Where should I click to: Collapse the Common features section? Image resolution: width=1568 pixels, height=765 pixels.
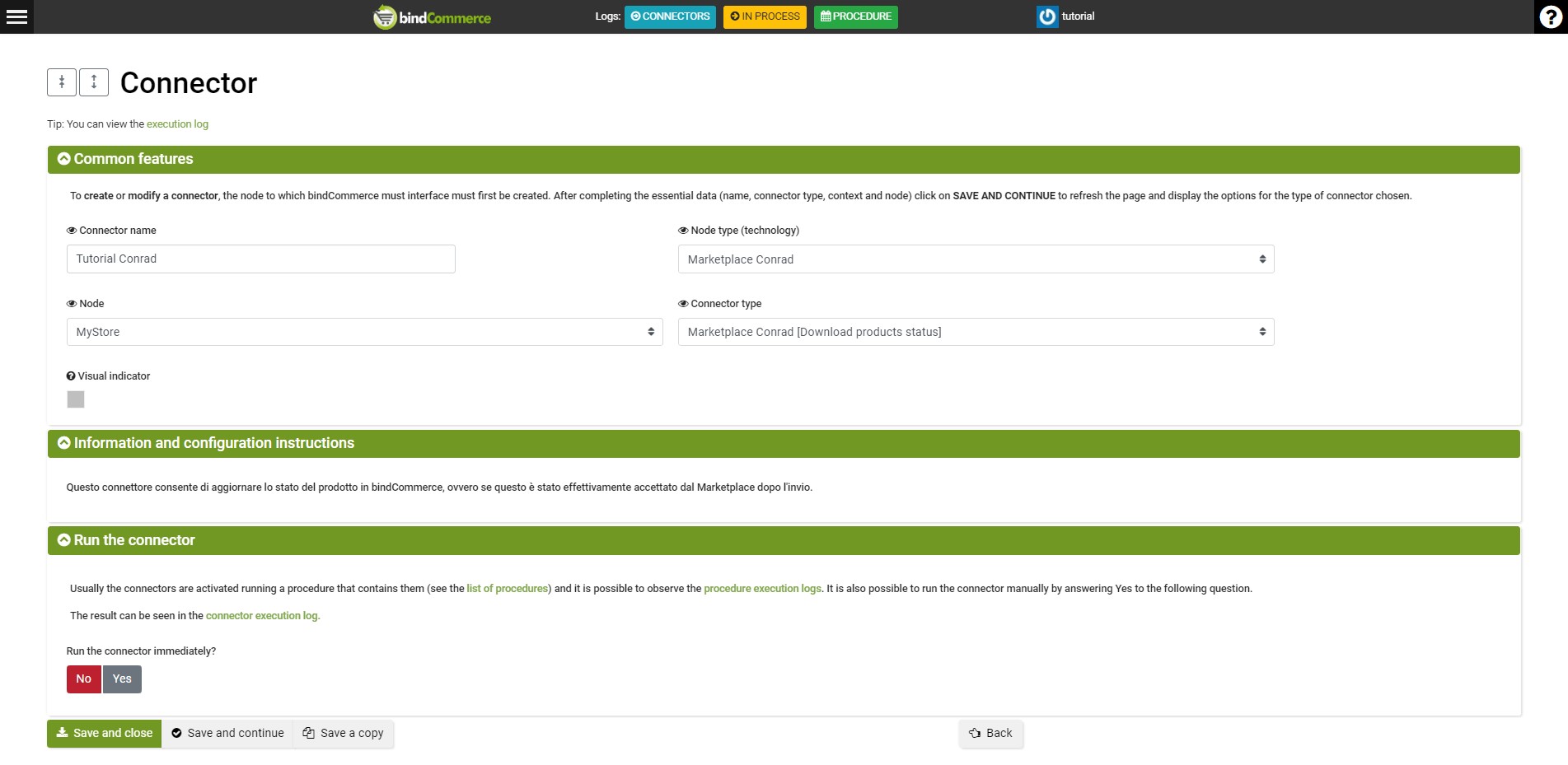tap(64, 159)
